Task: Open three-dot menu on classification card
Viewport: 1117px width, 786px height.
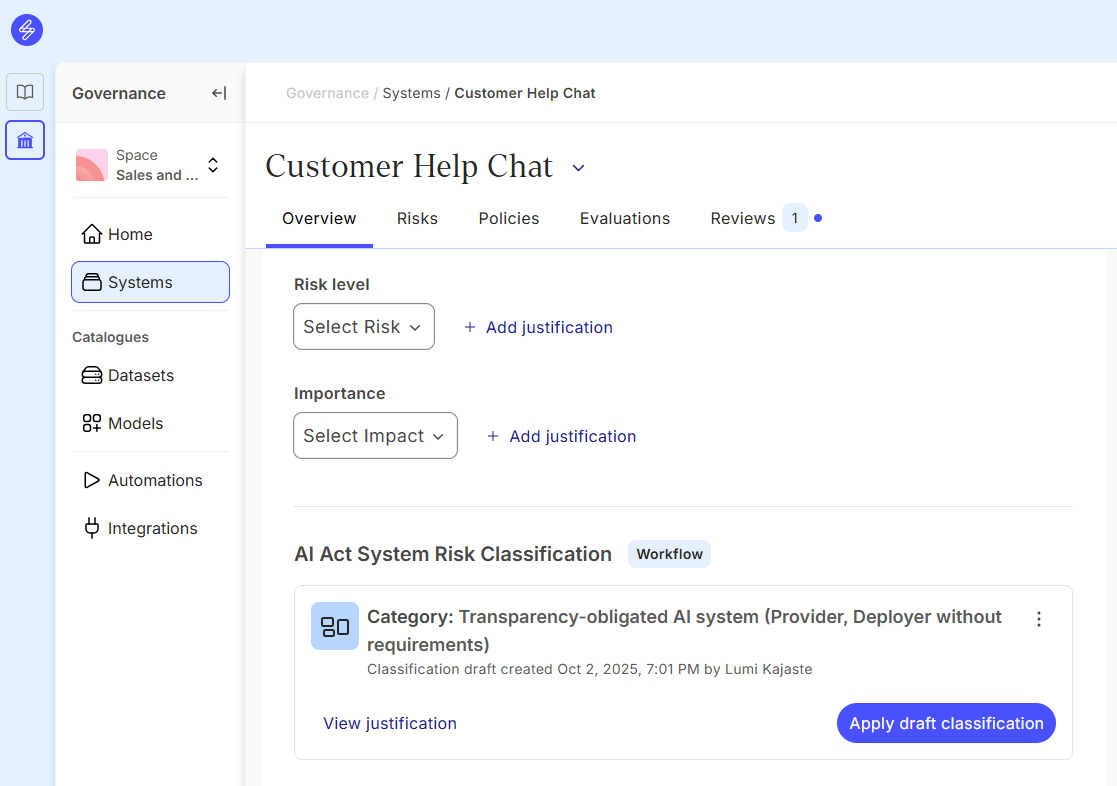Action: click(x=1038, y=619)
